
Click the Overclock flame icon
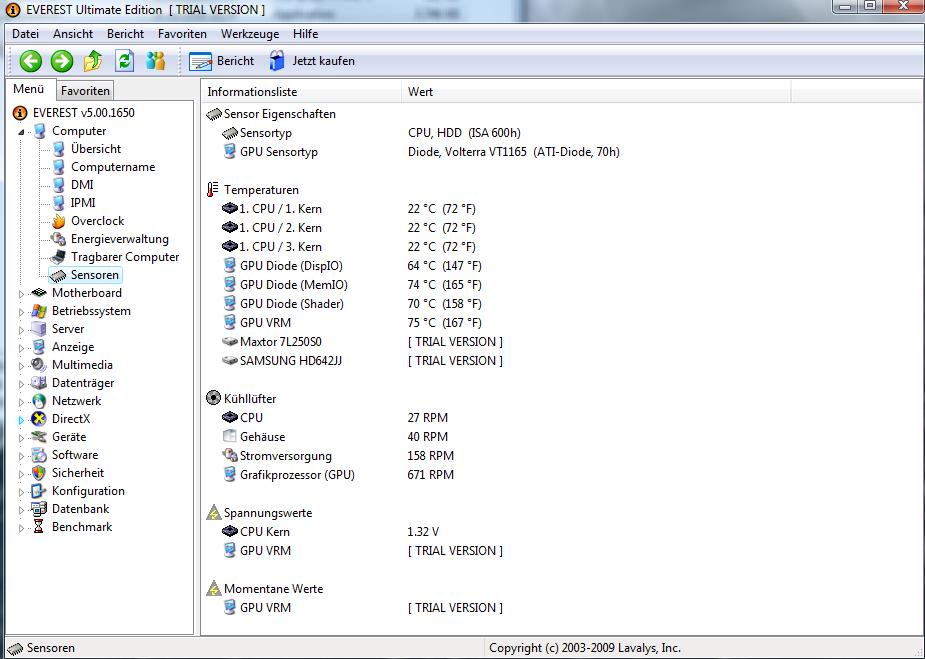(x=58, y=221)
